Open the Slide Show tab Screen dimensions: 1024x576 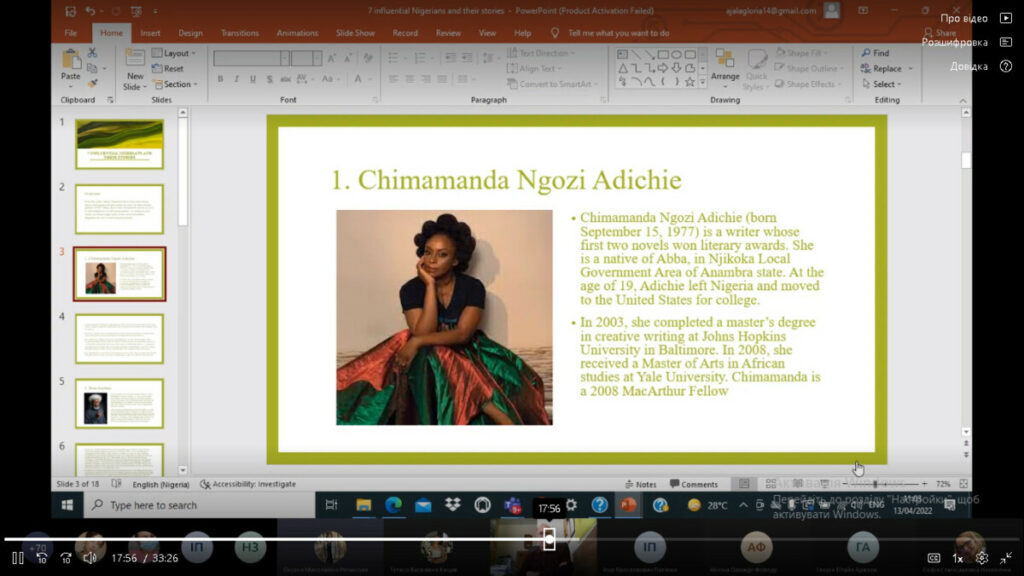tap(355, 33)
